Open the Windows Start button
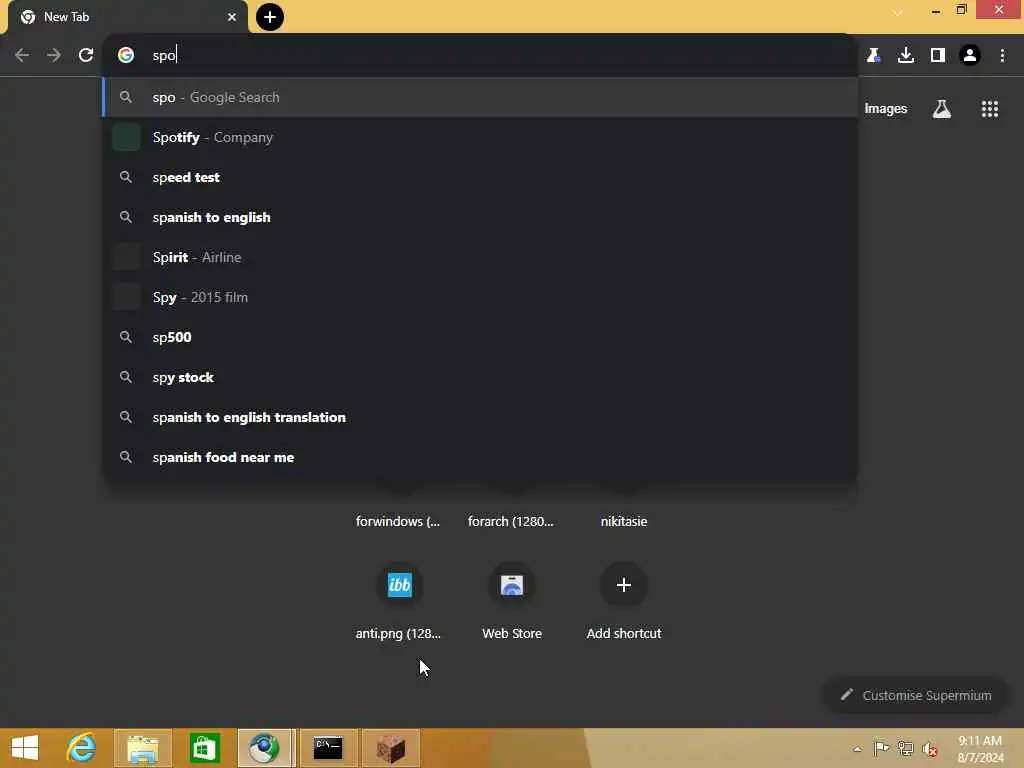This screenshot has height=768, width=1024. coord(25,748)
